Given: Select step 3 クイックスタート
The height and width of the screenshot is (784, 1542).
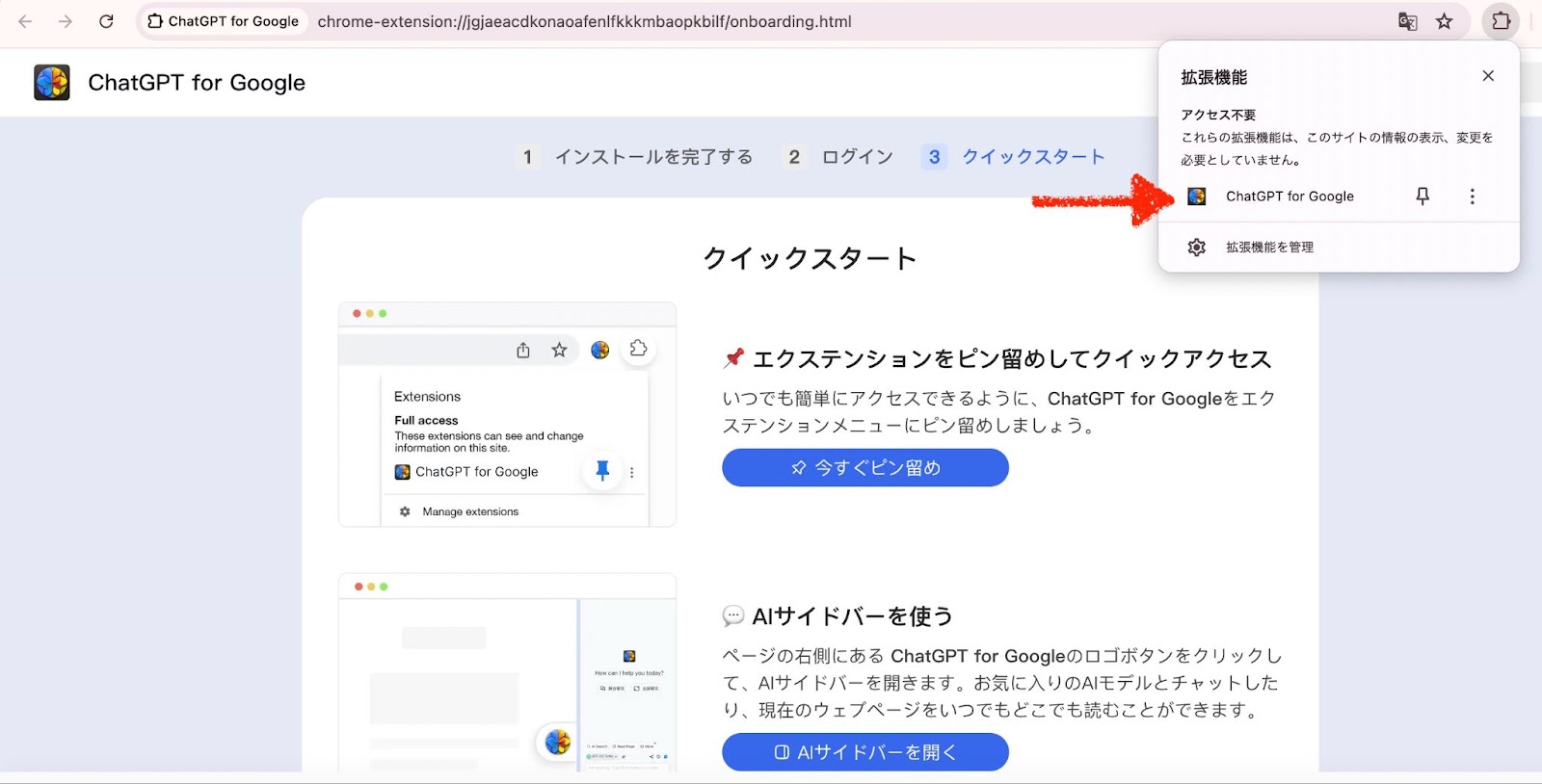Looking at the screenshot, I should click(1014, 157).
